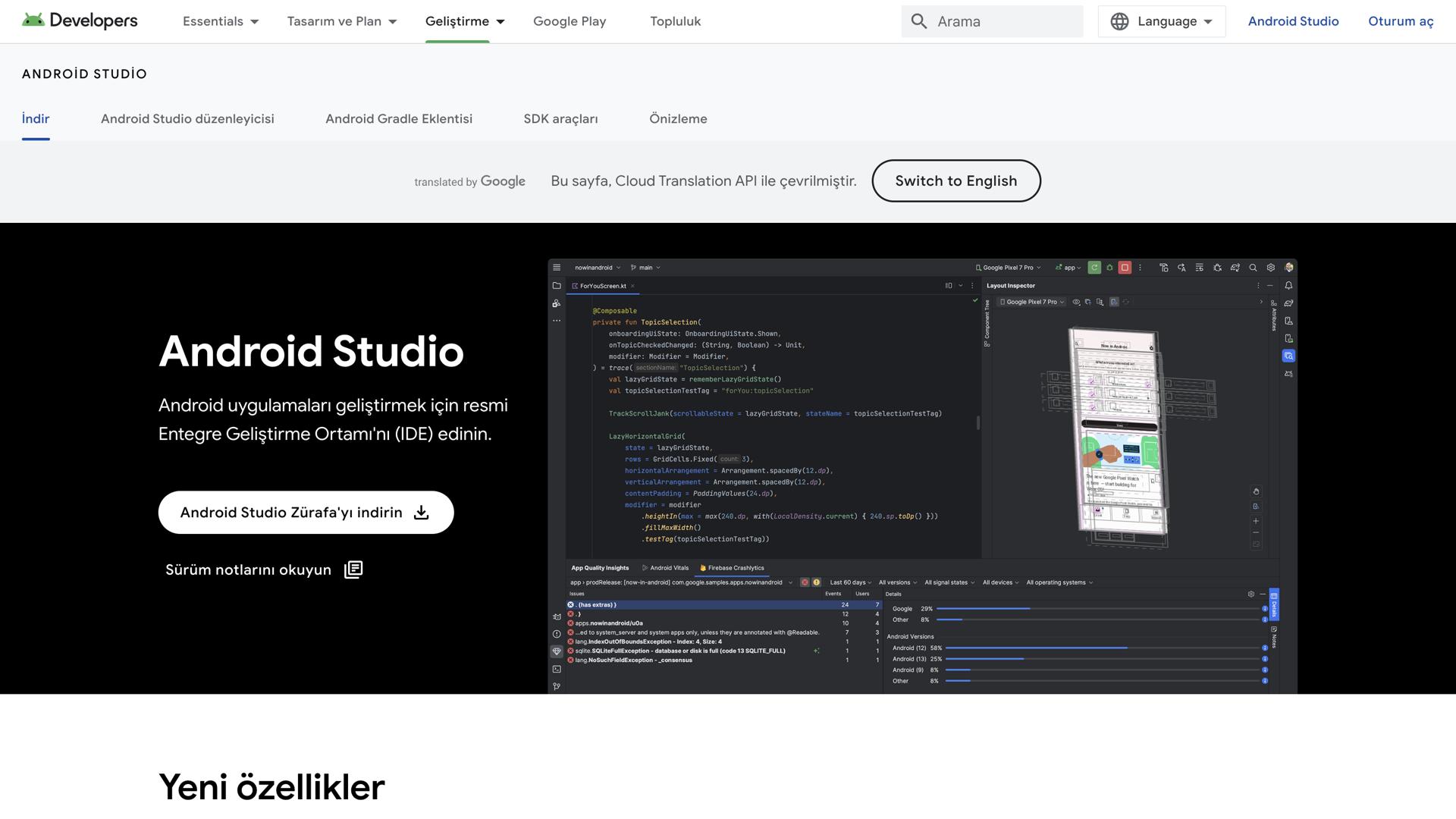Click inside the Arama search field

point(993,20)
